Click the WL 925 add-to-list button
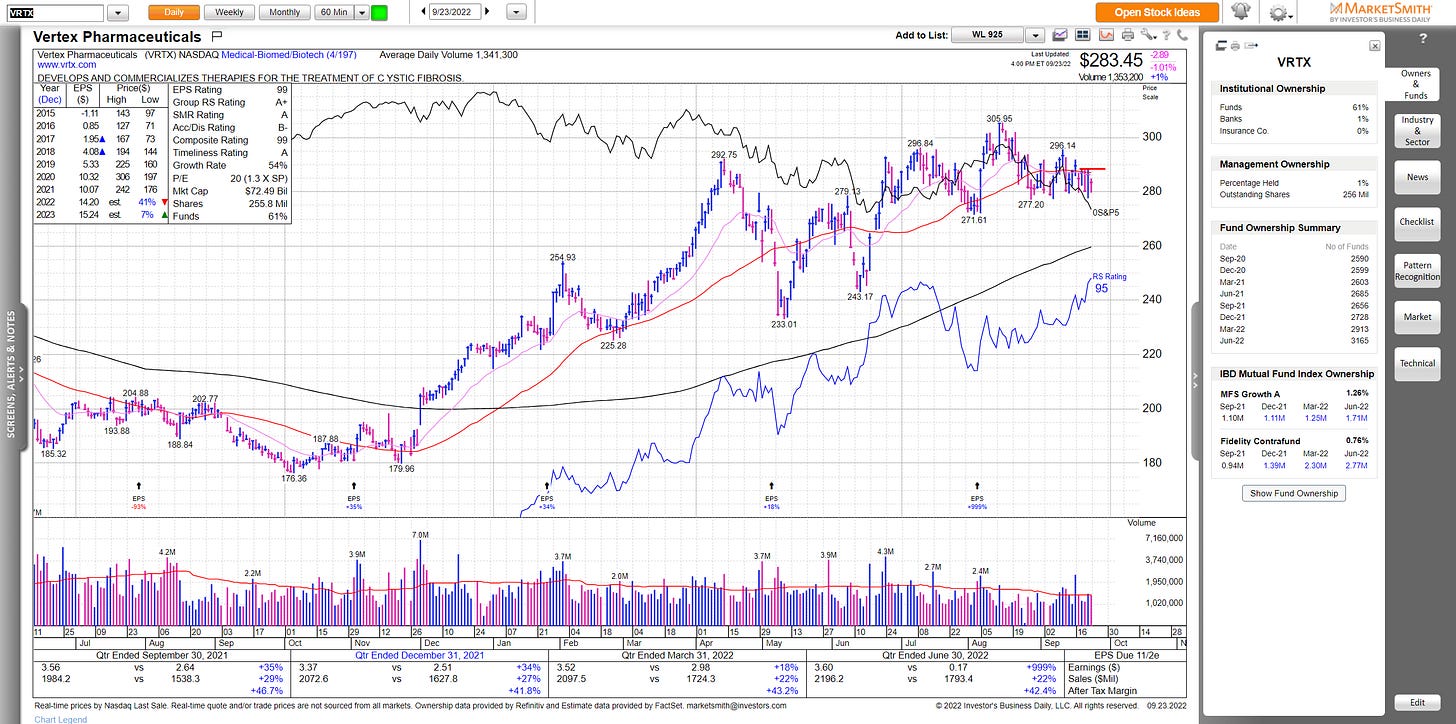This screenshot has height=724, width=1456. pyautogui.click(x=988, y=35)
